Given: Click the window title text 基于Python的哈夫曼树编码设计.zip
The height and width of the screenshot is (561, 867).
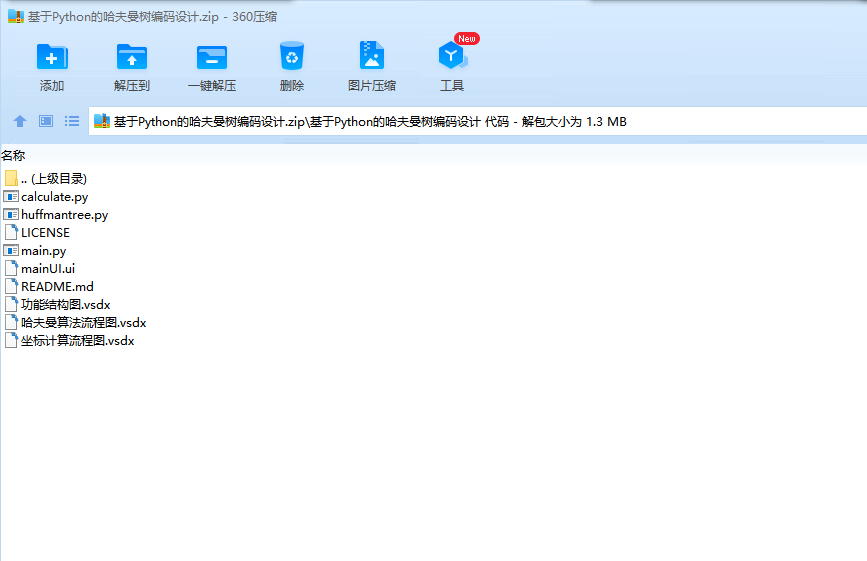Looking at the screenshot, I should pyautogui.click(x=123, y=17).
